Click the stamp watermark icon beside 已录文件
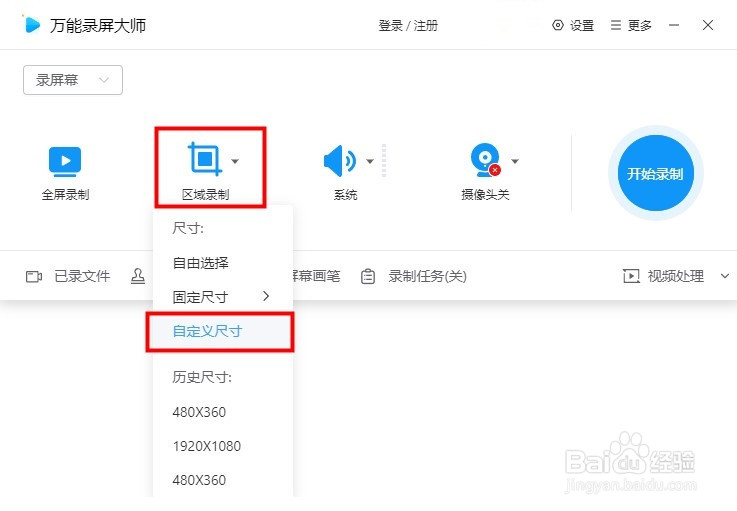The width and height of the screenshot is (737, 511). tap(138, 276)
